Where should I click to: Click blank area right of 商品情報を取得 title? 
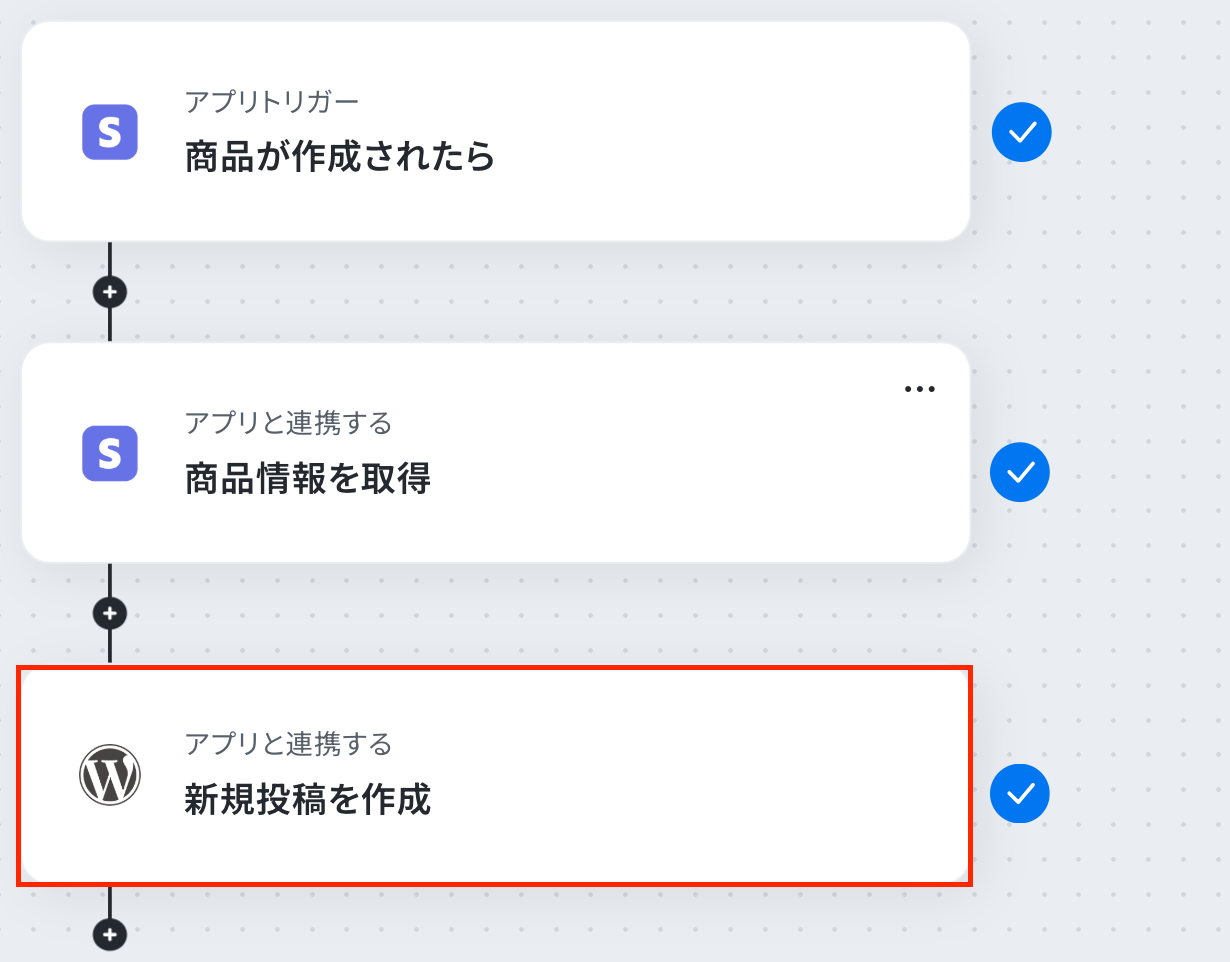[x=700, y=480]
